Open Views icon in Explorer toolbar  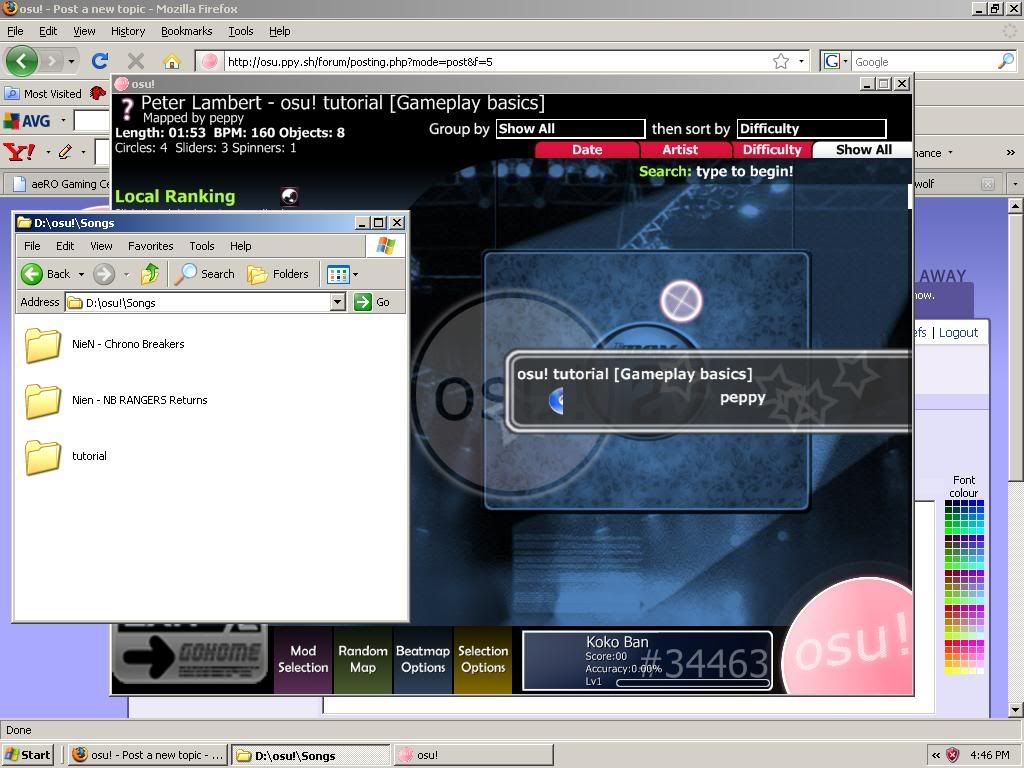point(338,274)
